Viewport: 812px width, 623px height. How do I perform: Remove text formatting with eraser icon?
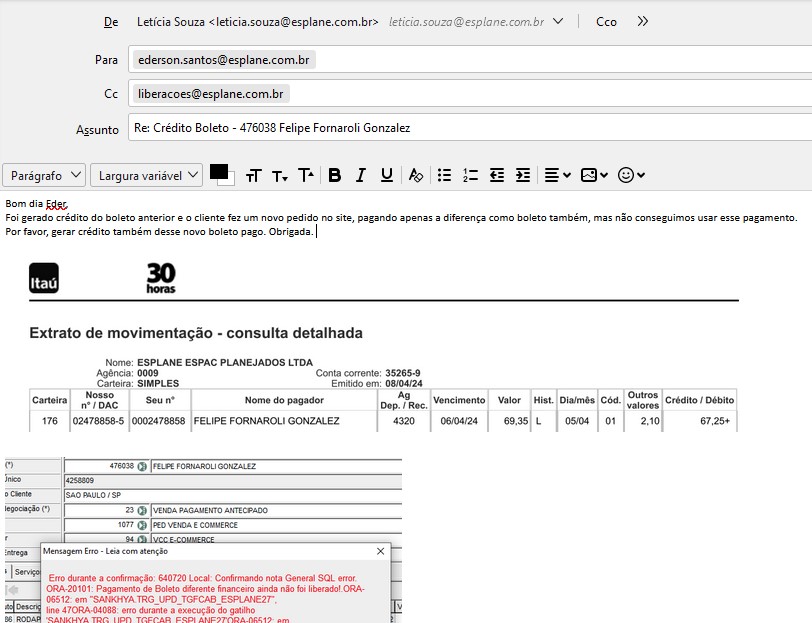[416, 175]
